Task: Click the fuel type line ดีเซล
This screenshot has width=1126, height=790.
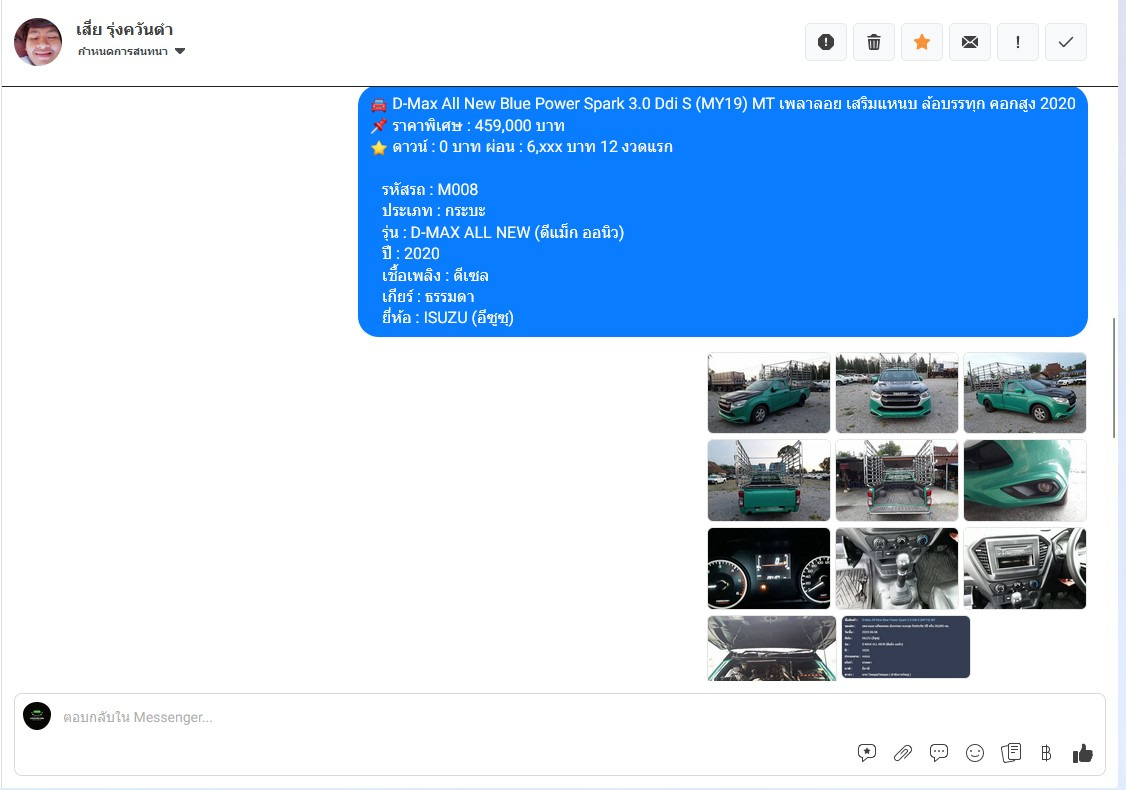Action: tap(434, 275)
